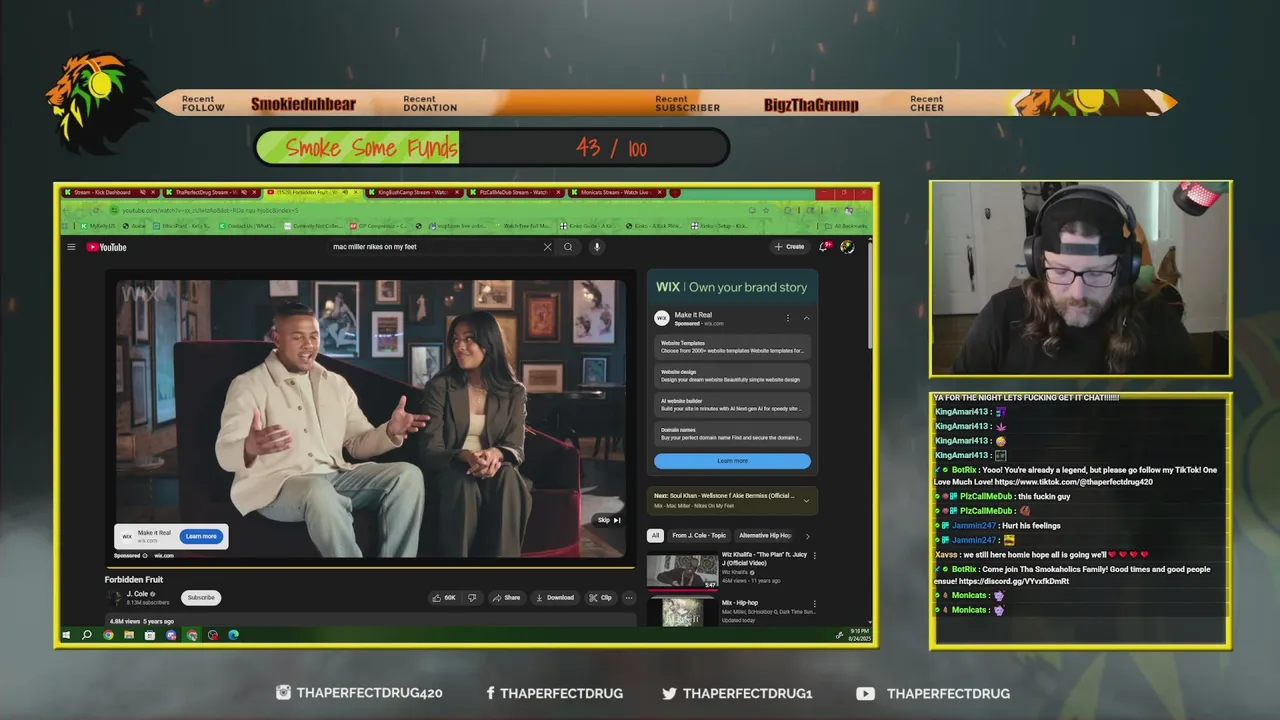Click Wiz Khalifa The Plan video title

point(764,558)
